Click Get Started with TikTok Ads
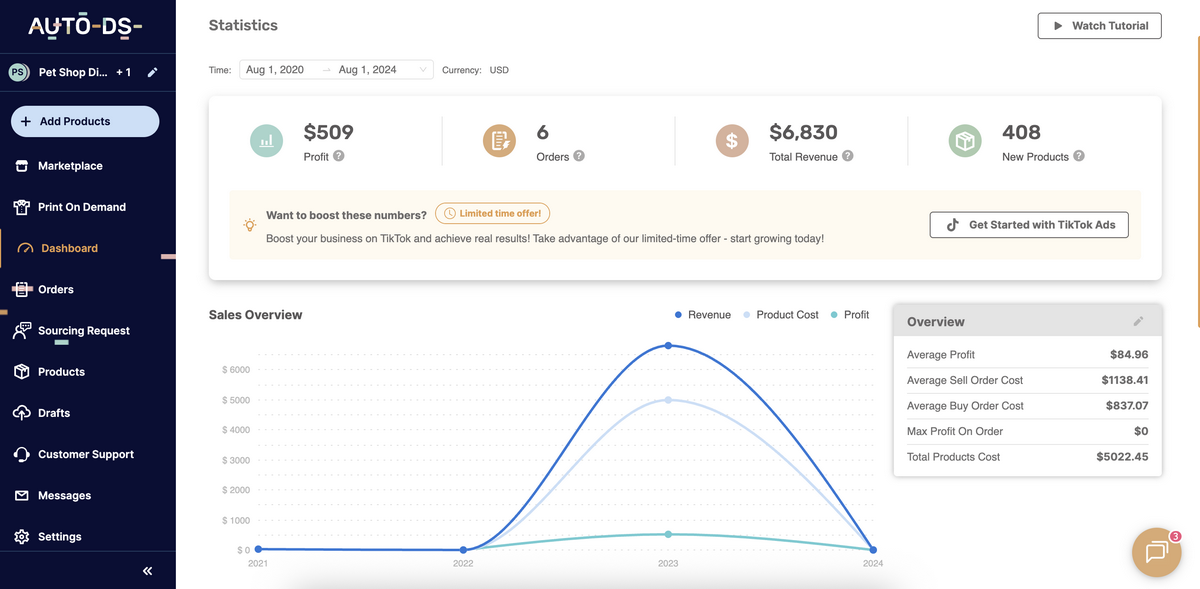The image size is (1200, 589). pos(1028,224)
